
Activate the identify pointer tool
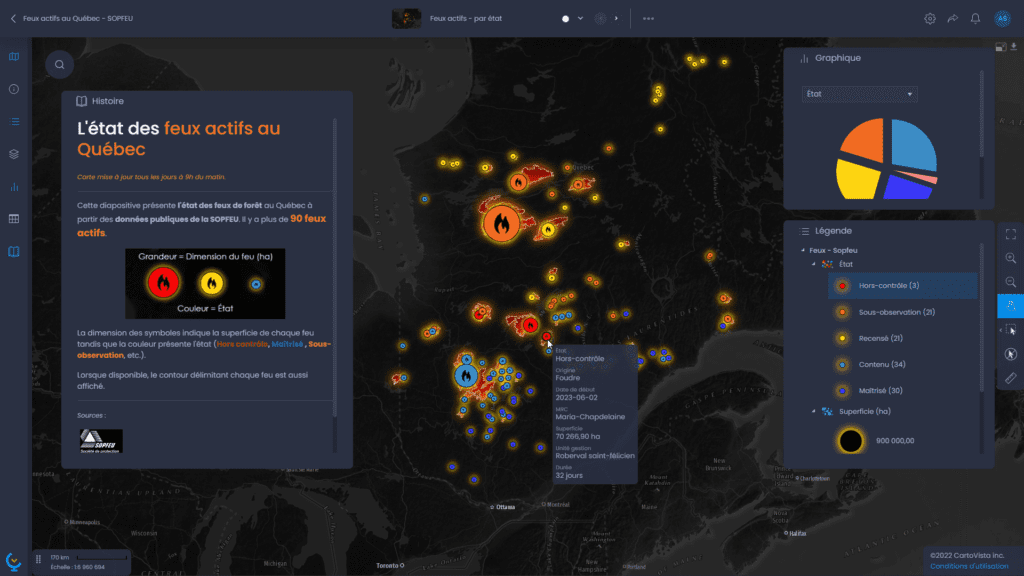coord(1010,354)
